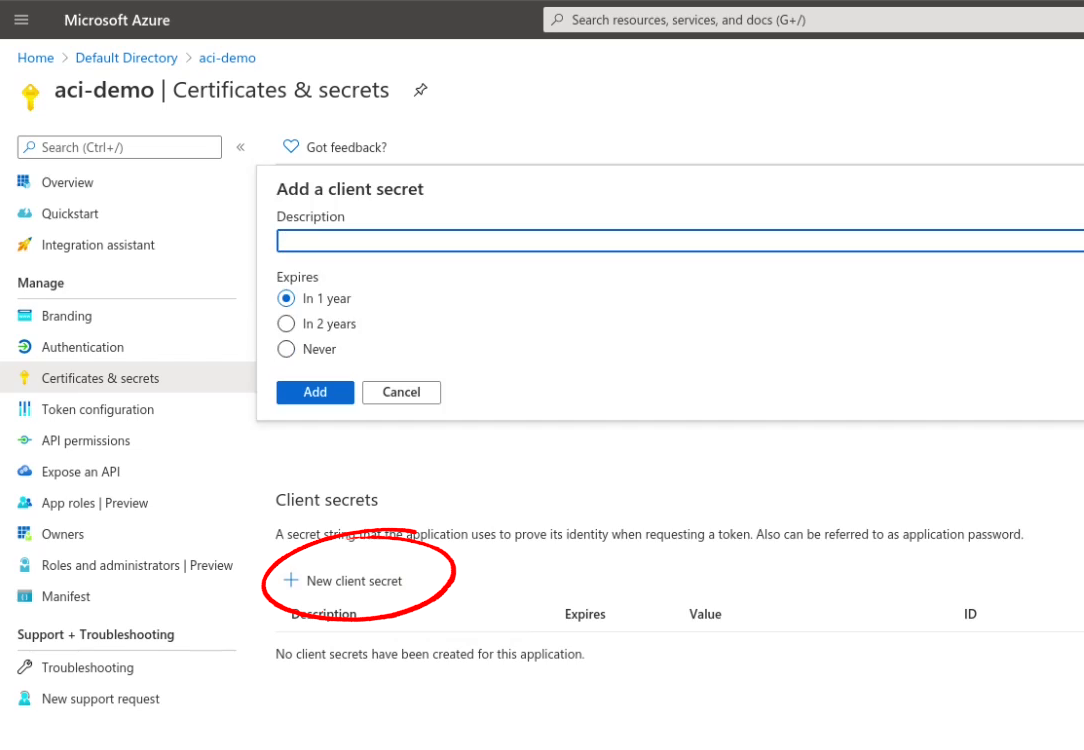The image size is (1084, 750).
Task: Click the Client secrets section heading
Action: click(327, 500)
